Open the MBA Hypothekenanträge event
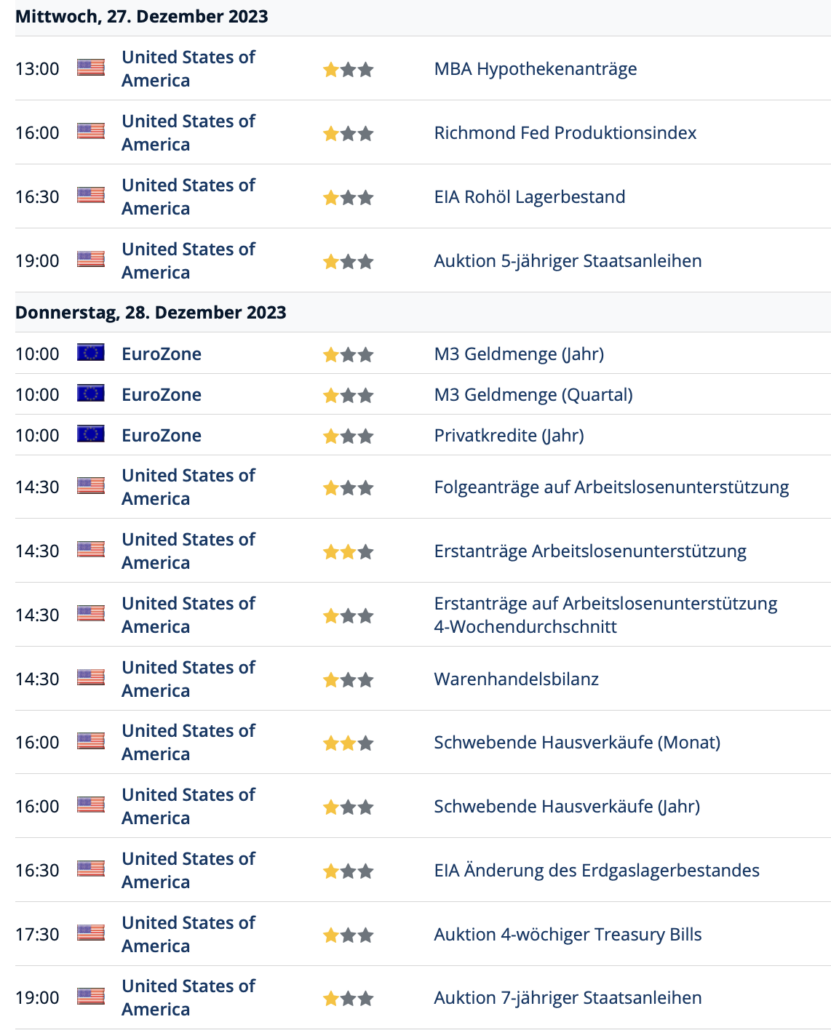Image resolution: width=831 pixels, height=1030 pixels. point(535,69)
